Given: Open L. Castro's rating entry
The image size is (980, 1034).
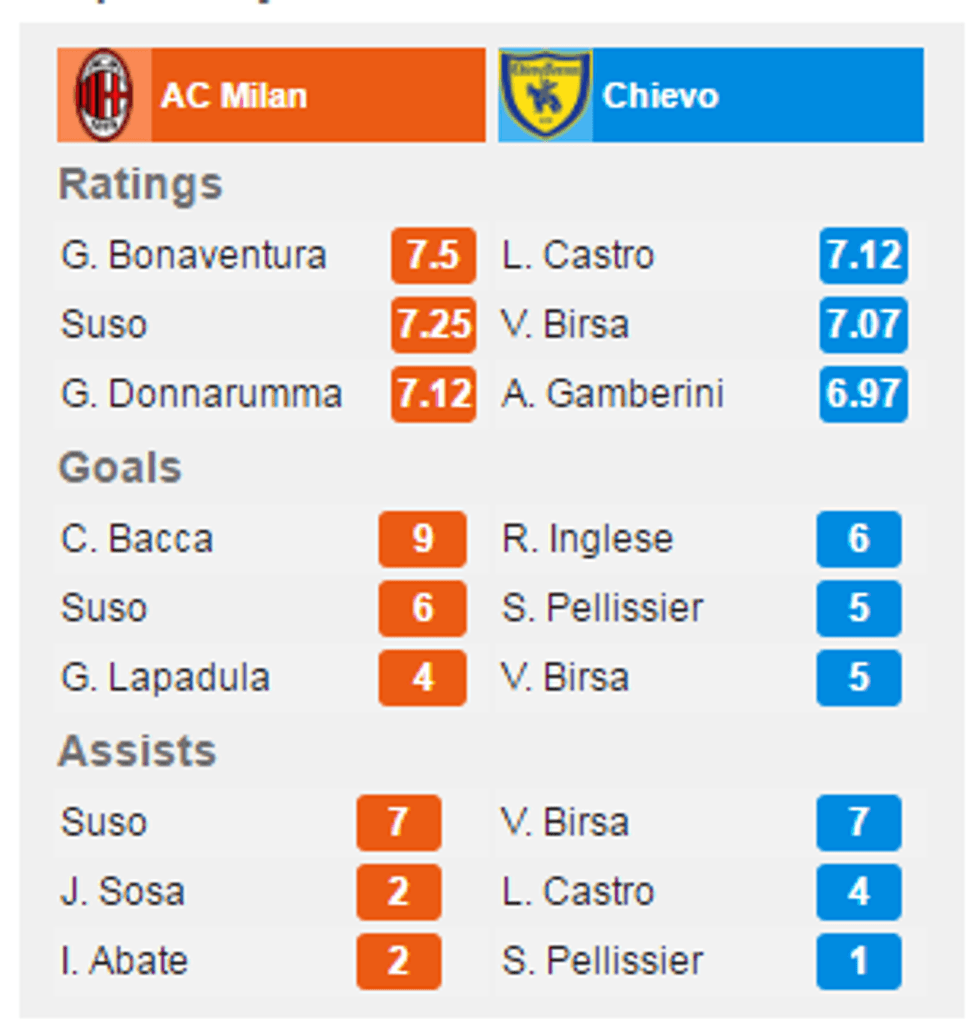Looking at the screenshot, I should [578, 256].
